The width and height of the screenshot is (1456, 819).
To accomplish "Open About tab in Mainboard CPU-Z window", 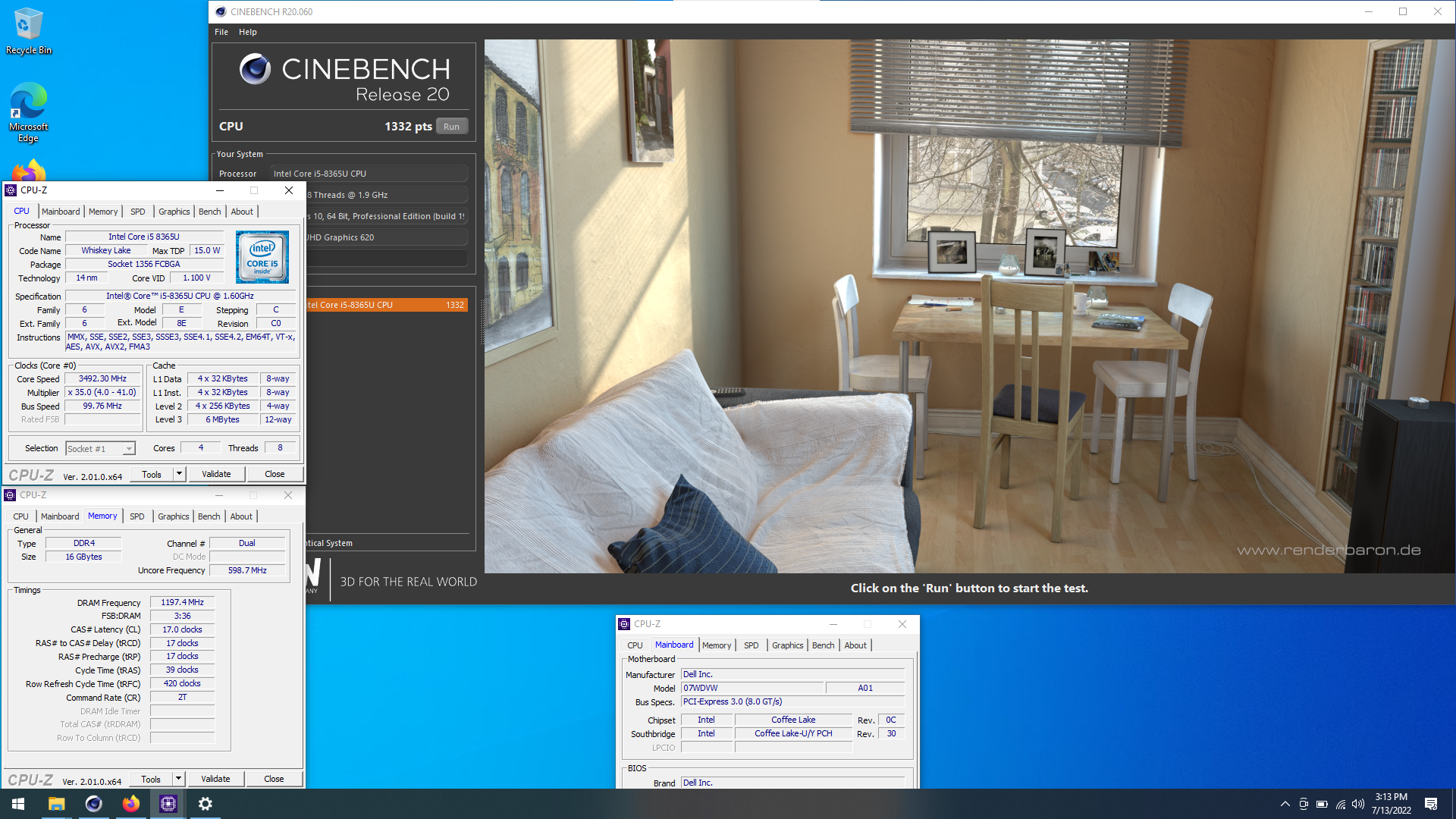I will pos(855,645).
